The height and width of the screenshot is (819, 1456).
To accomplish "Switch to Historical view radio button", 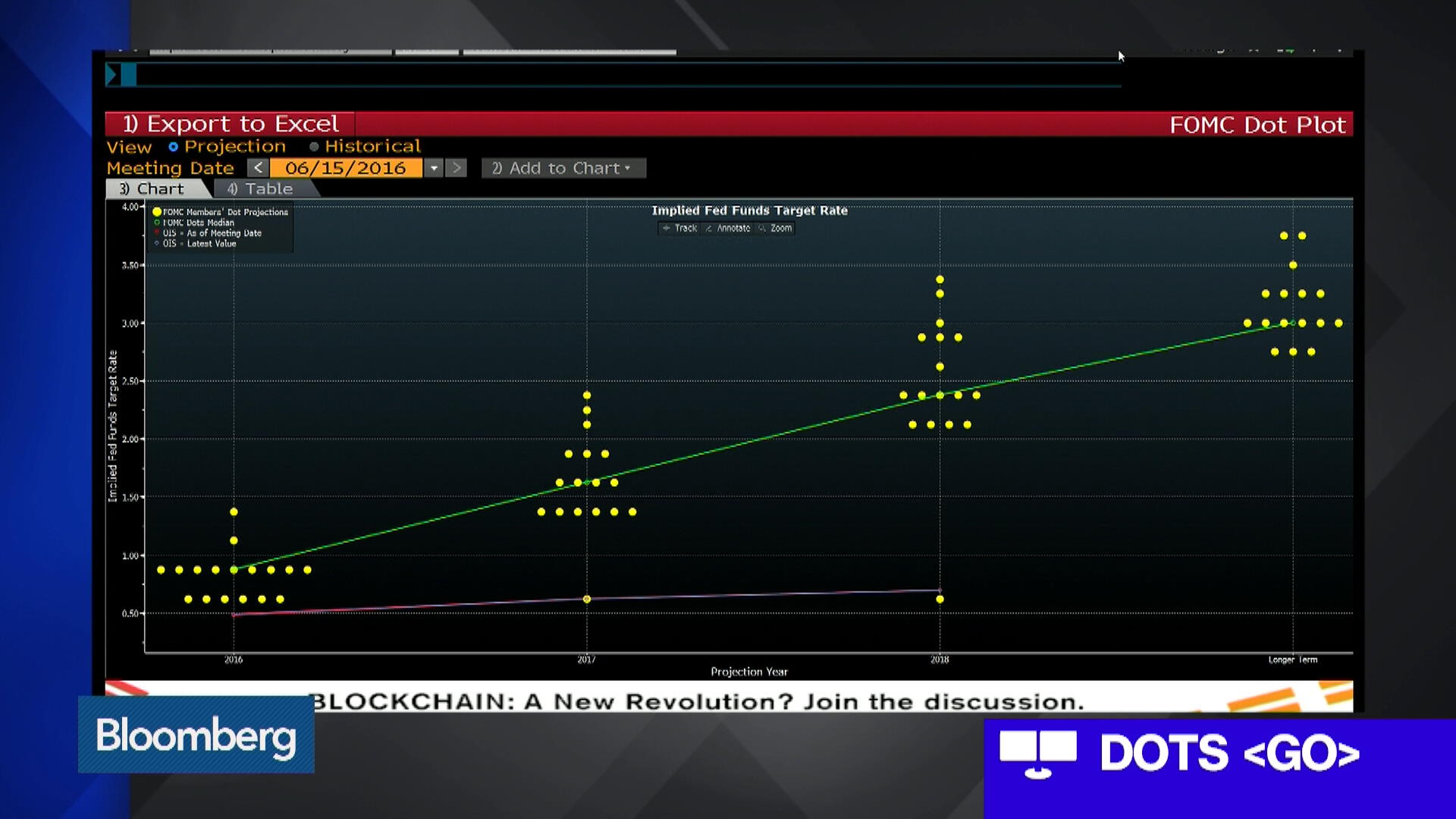I will (313, 146).
